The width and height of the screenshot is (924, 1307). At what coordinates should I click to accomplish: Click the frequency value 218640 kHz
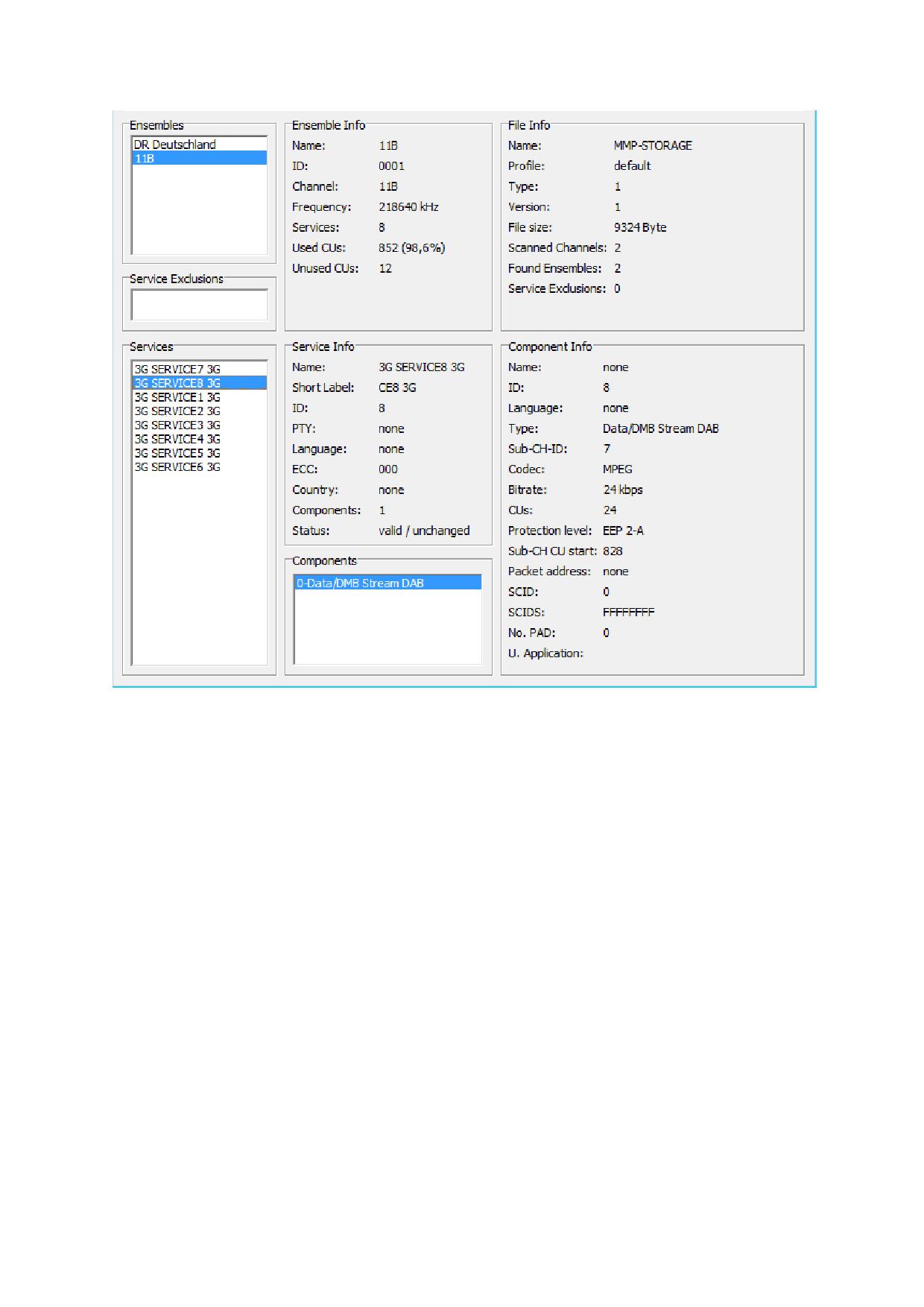point(408,207)
